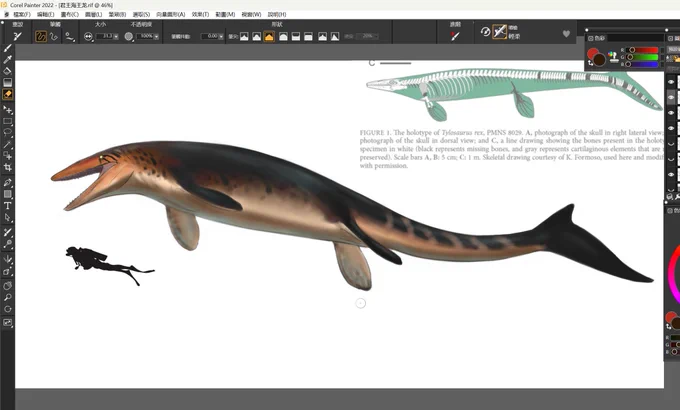The width and height of the screenshot is (680, 410).
Task: Select the Rectangle Shape tool
Action: (7, 194)
